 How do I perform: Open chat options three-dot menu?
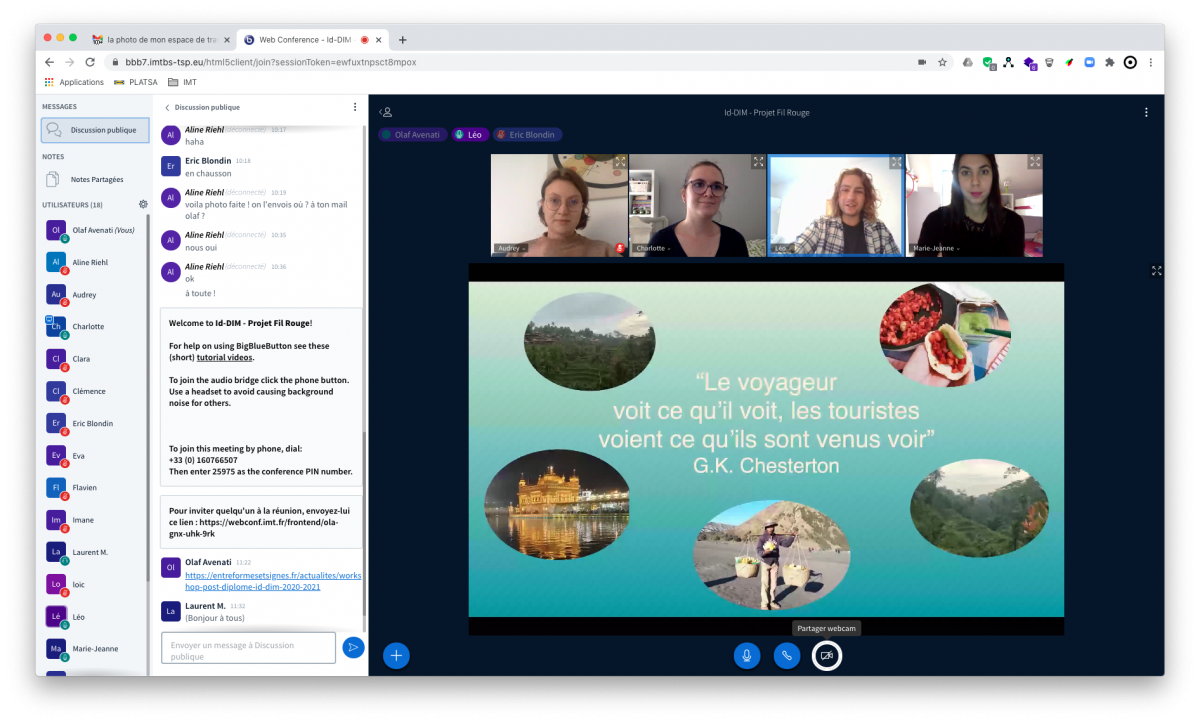coord(354,107)
